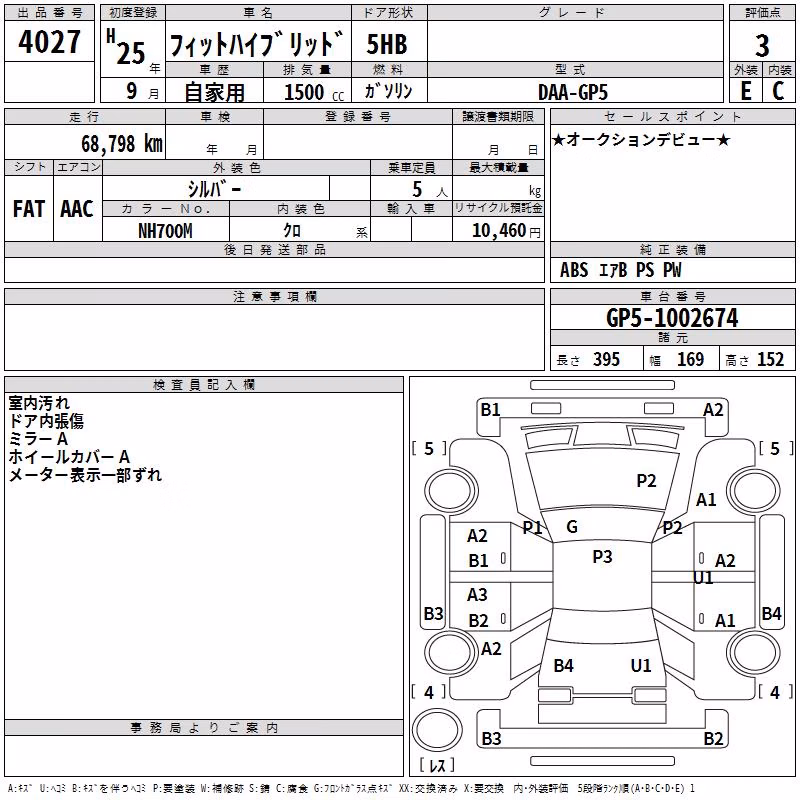The width and height of the screenshot is (800, 800).
Task: Click registration month 9 月
Action: (143, 92)
